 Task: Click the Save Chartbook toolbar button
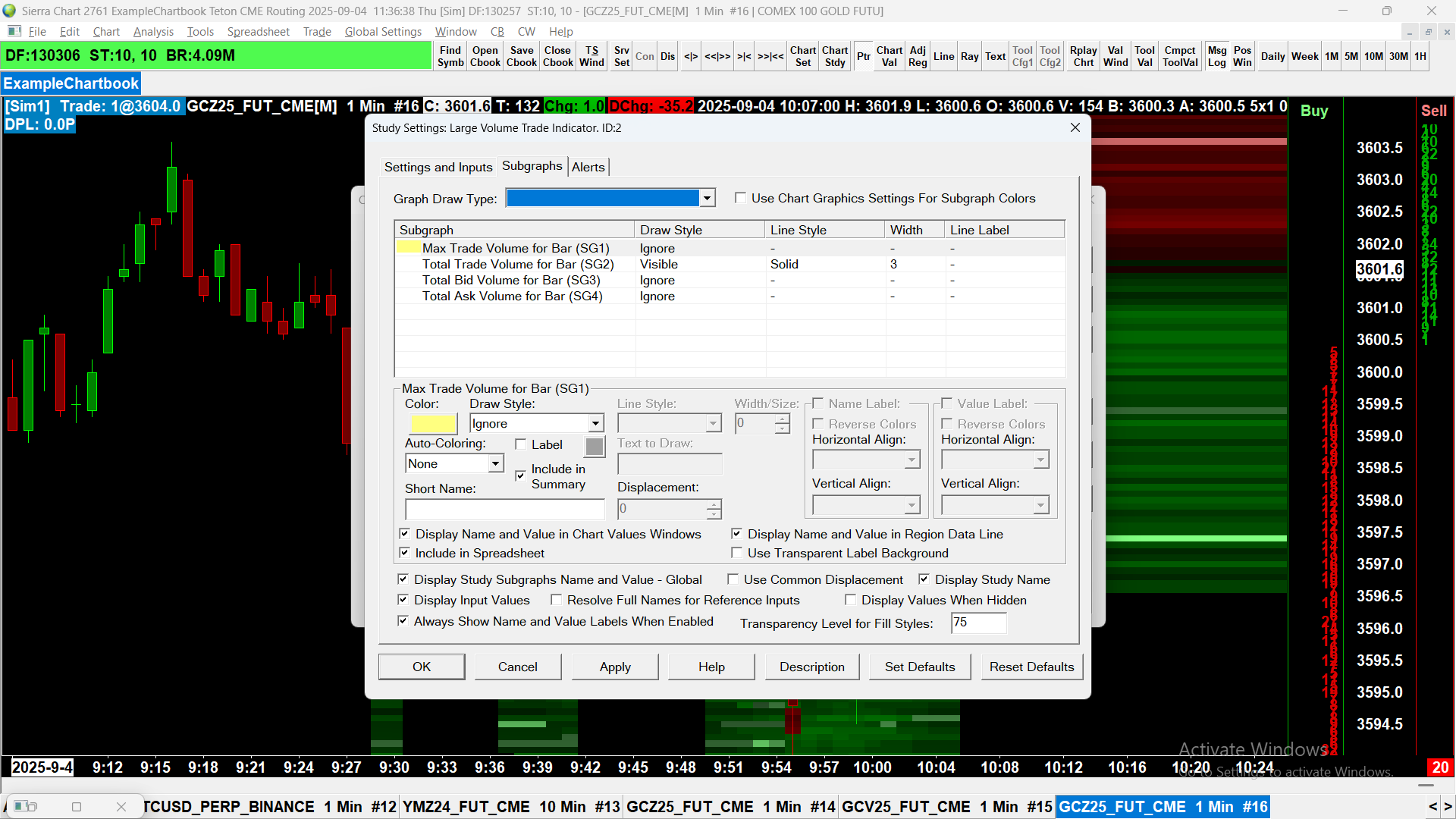[522, 56]
